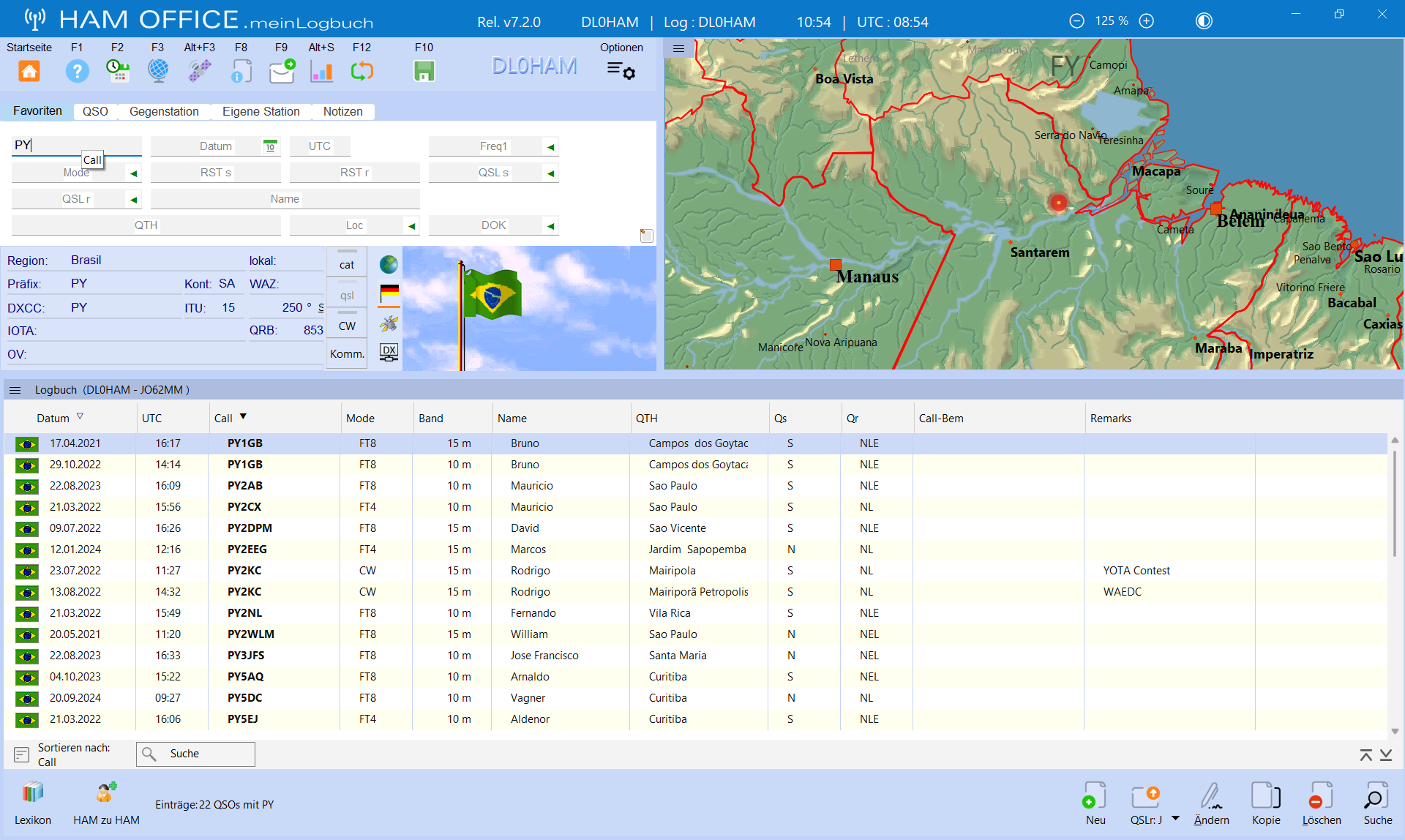Open the QSLr: J dropdown arrow
This screenshot has width=1405, height=840.
coord(1175,818)
